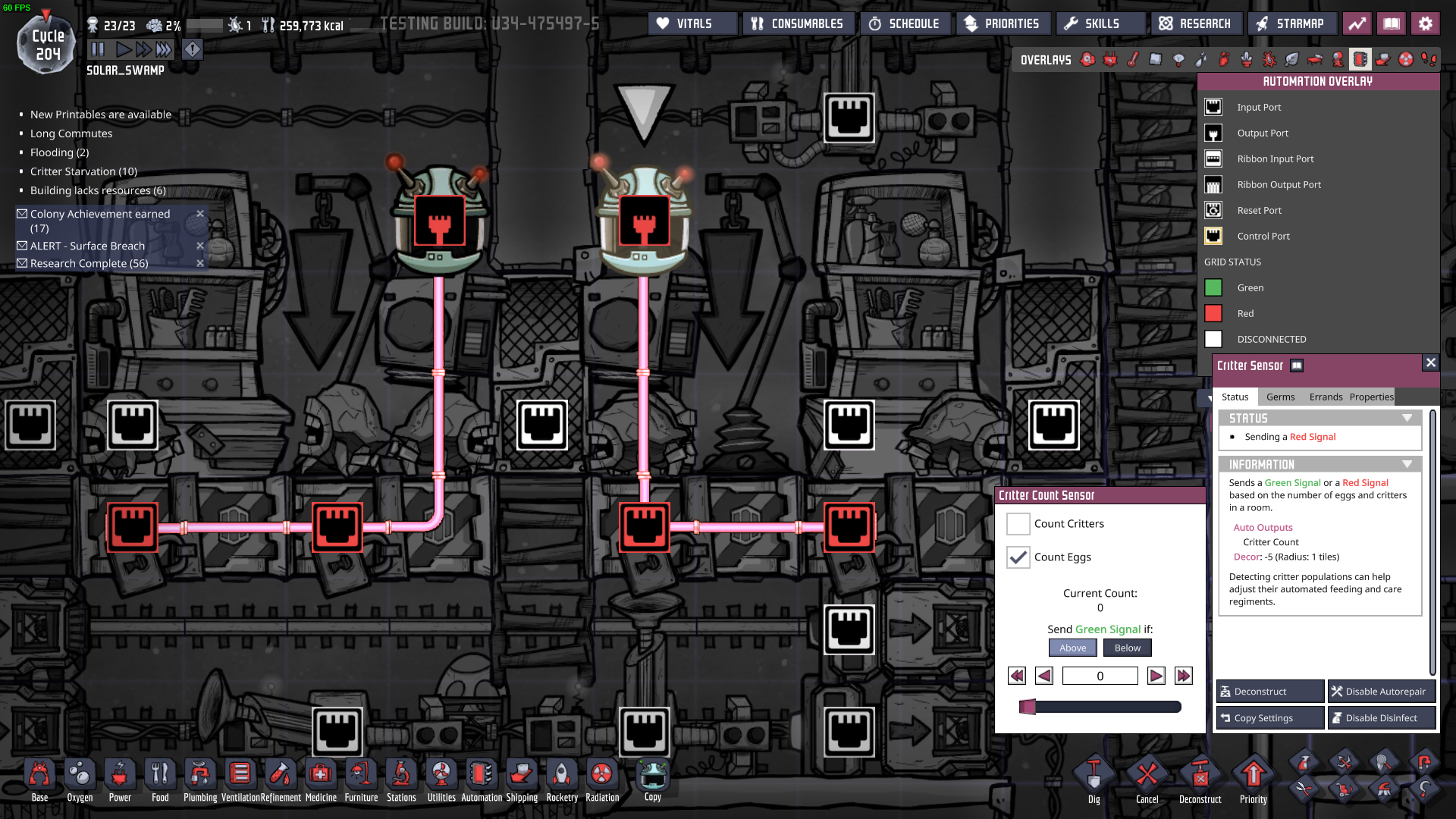Switch to the Germs tab
This screenshot has width=1456, height=819.
click(1280, 397)
